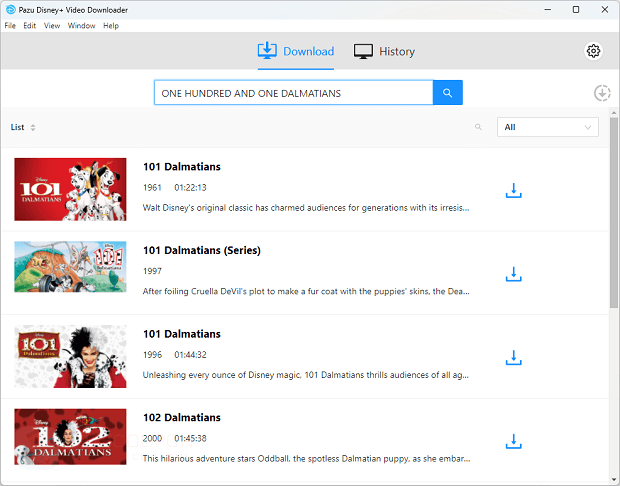Select the 102 Dalmatians thumbnail
620x486 pixels.
point(70,437)
